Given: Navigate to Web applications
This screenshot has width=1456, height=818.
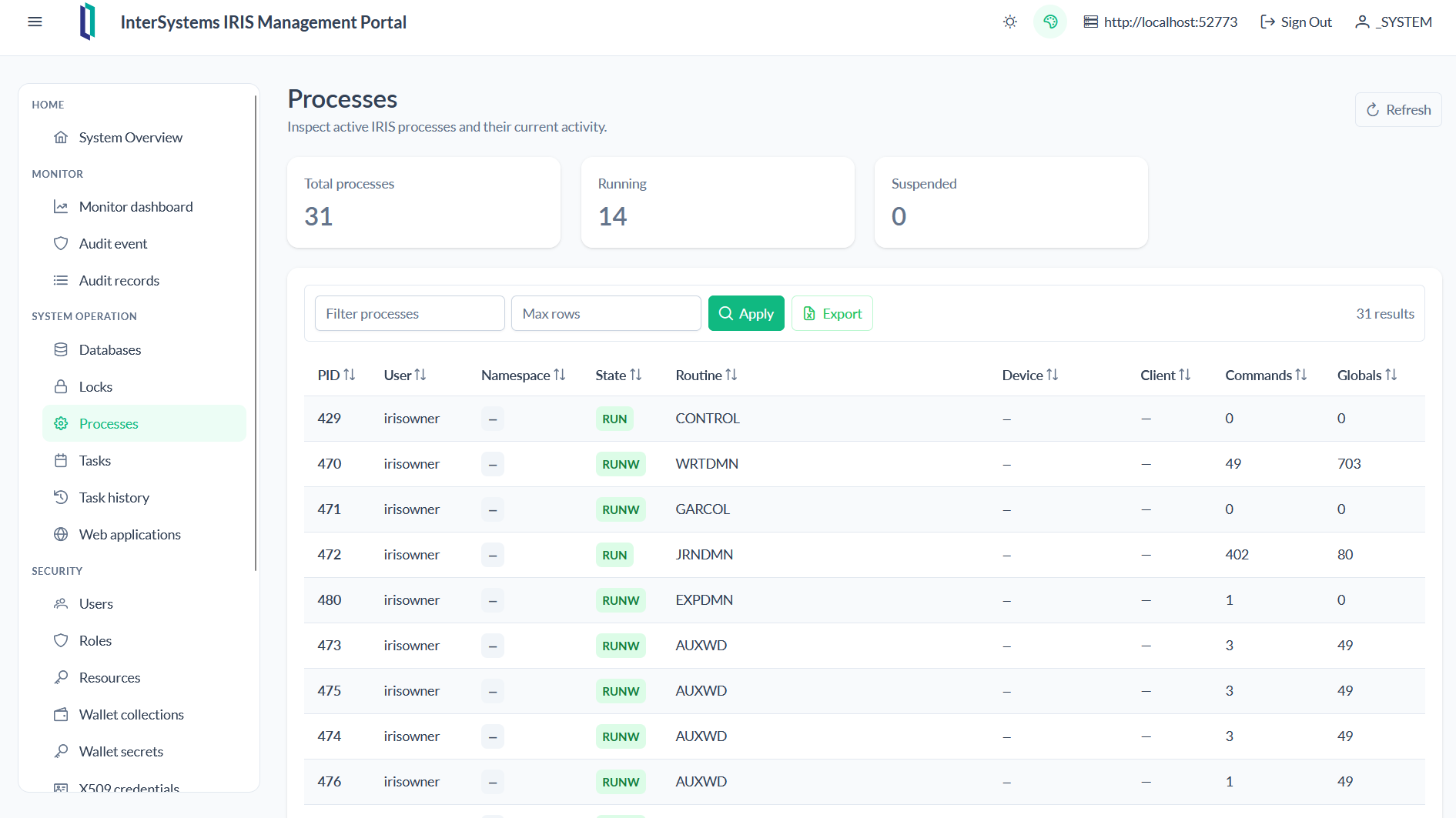Looking at the screenshot, I should tap(144, 535).
